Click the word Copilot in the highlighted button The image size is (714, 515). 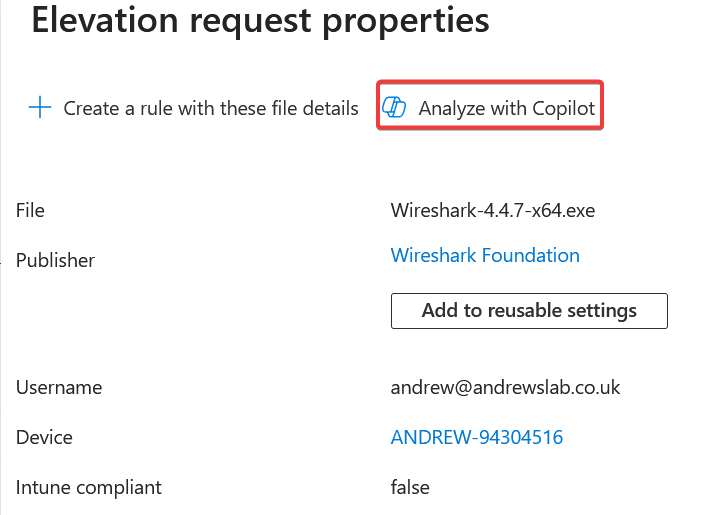564,108
